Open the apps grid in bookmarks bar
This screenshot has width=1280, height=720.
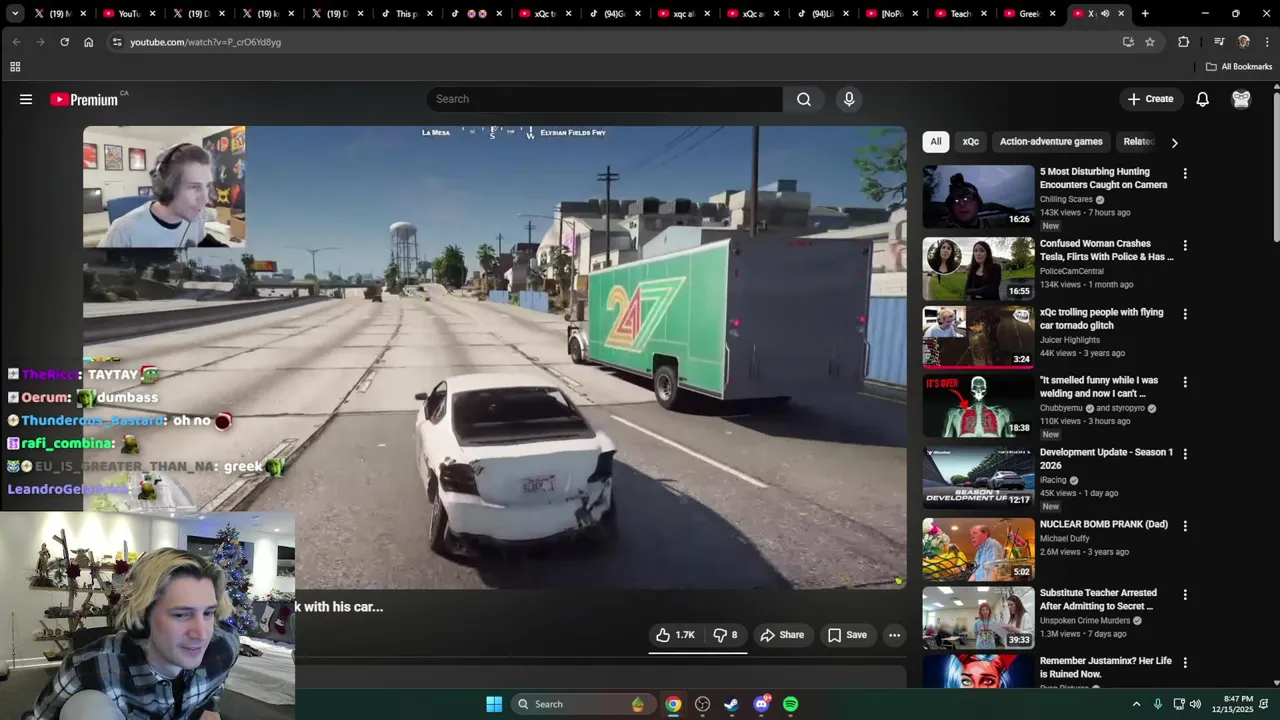point(15,67)
